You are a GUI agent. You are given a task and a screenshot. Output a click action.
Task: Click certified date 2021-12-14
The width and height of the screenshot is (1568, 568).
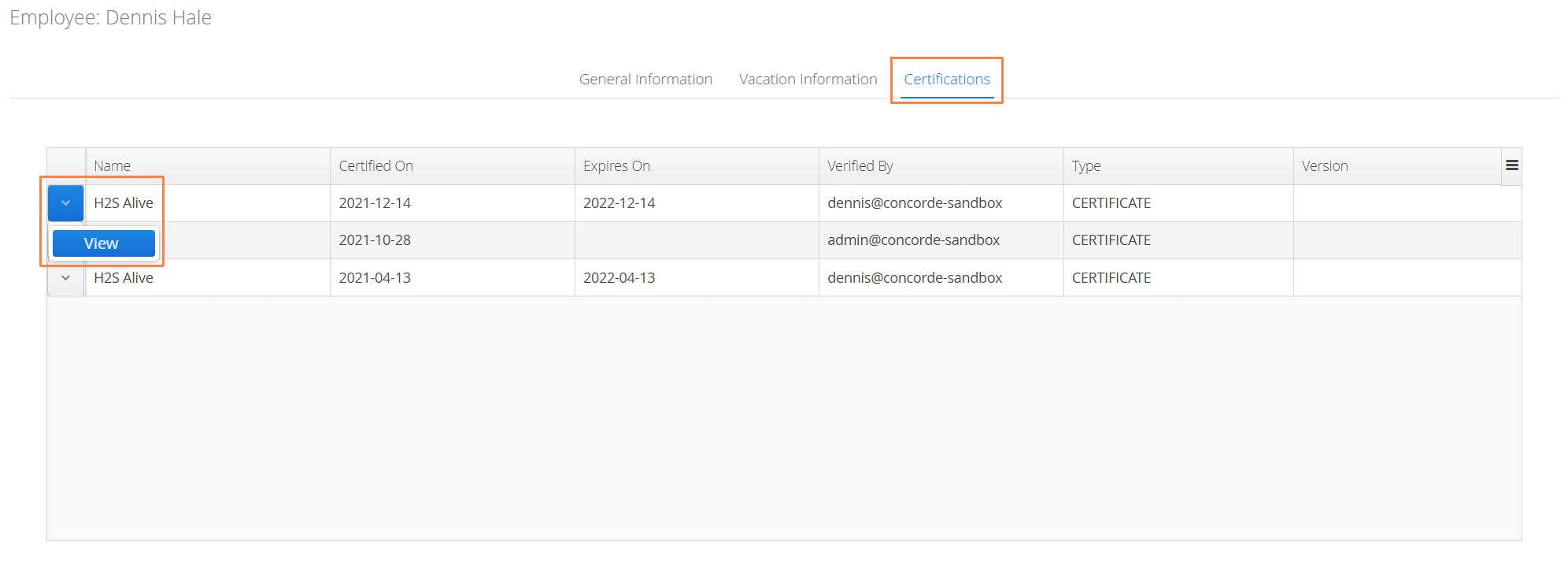tap(375, 203)
